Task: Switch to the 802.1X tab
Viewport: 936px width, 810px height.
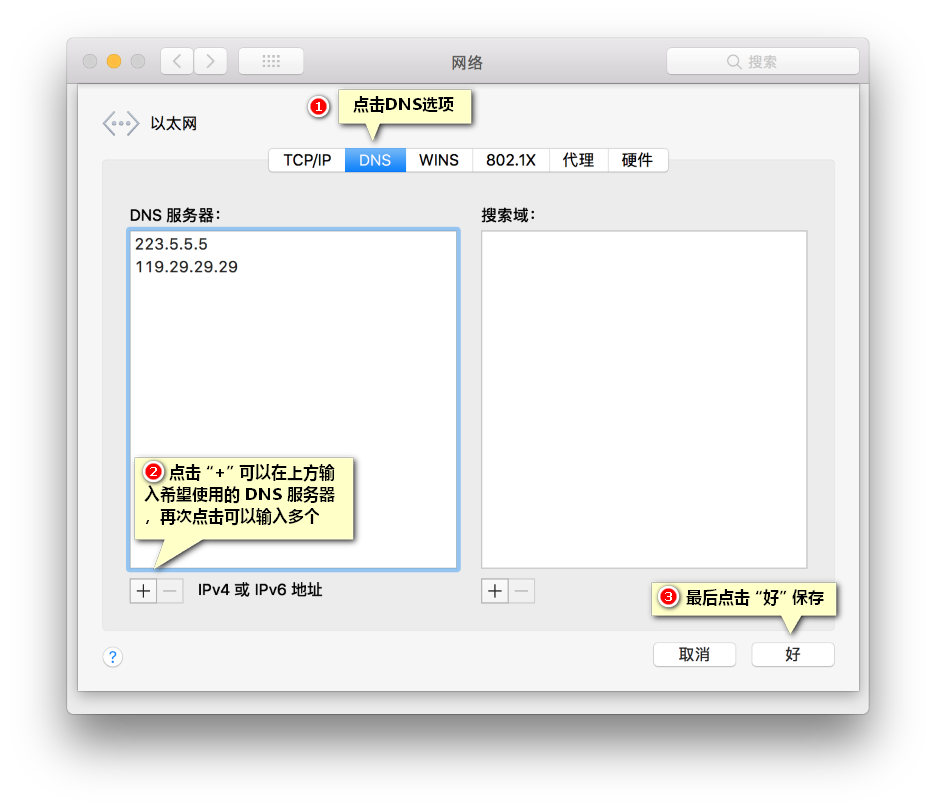Action: point(511,160)
